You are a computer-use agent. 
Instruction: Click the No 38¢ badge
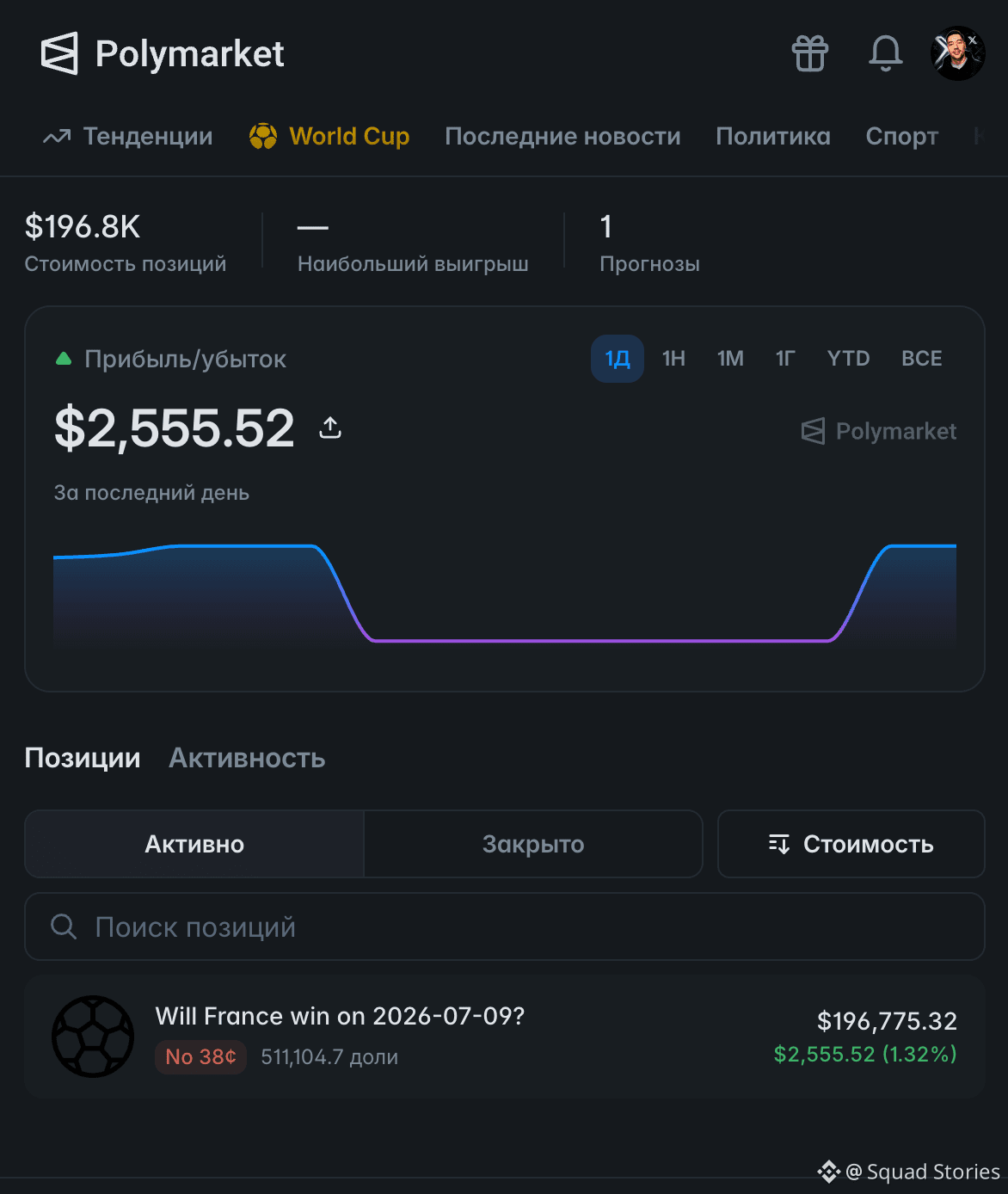(200, 1057)
